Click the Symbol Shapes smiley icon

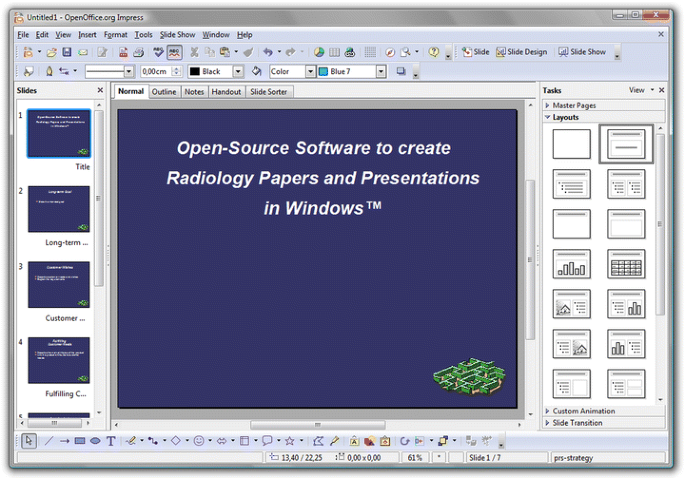[x=199, y=441]
